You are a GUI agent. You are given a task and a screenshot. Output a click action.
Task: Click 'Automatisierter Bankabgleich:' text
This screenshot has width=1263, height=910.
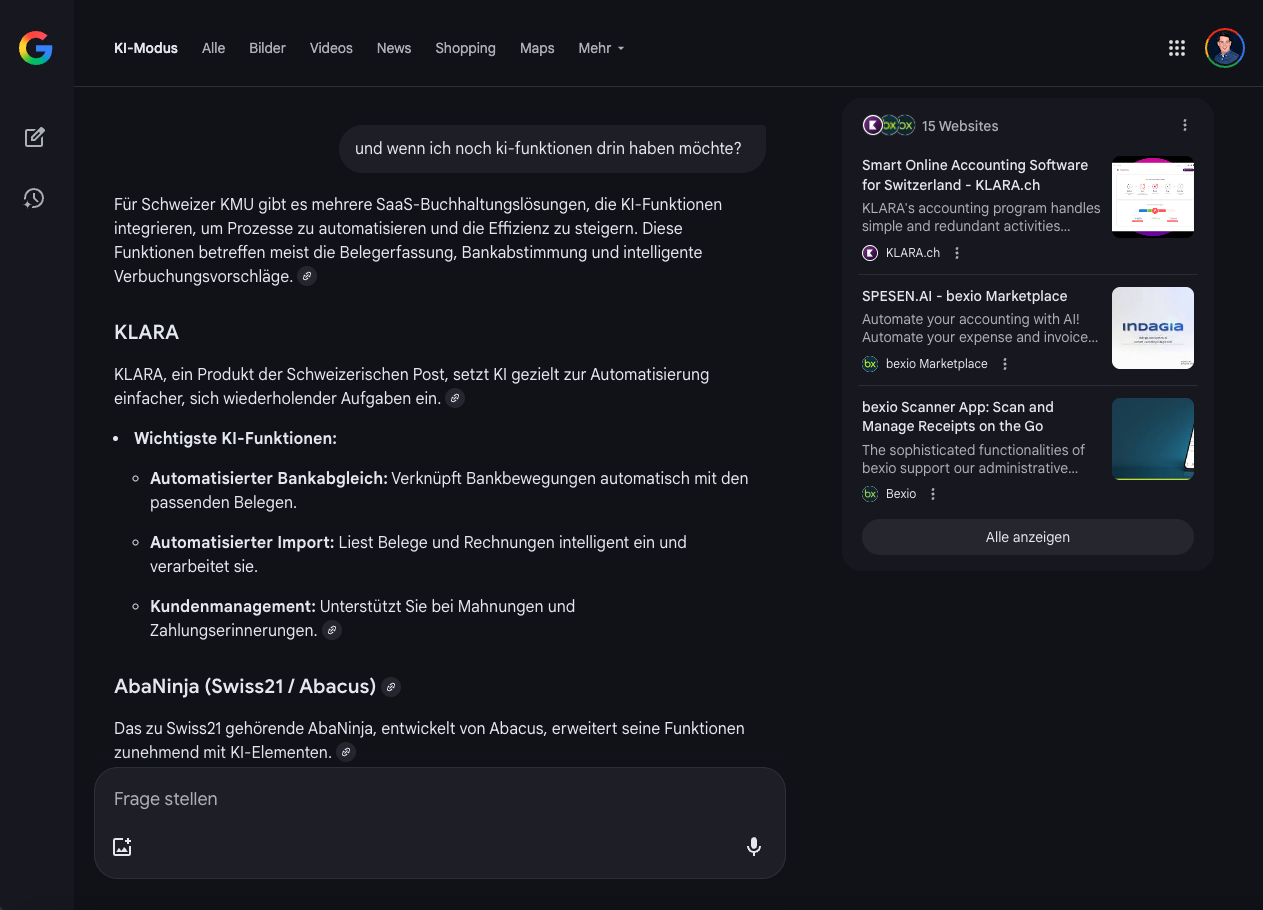[269, 478]
